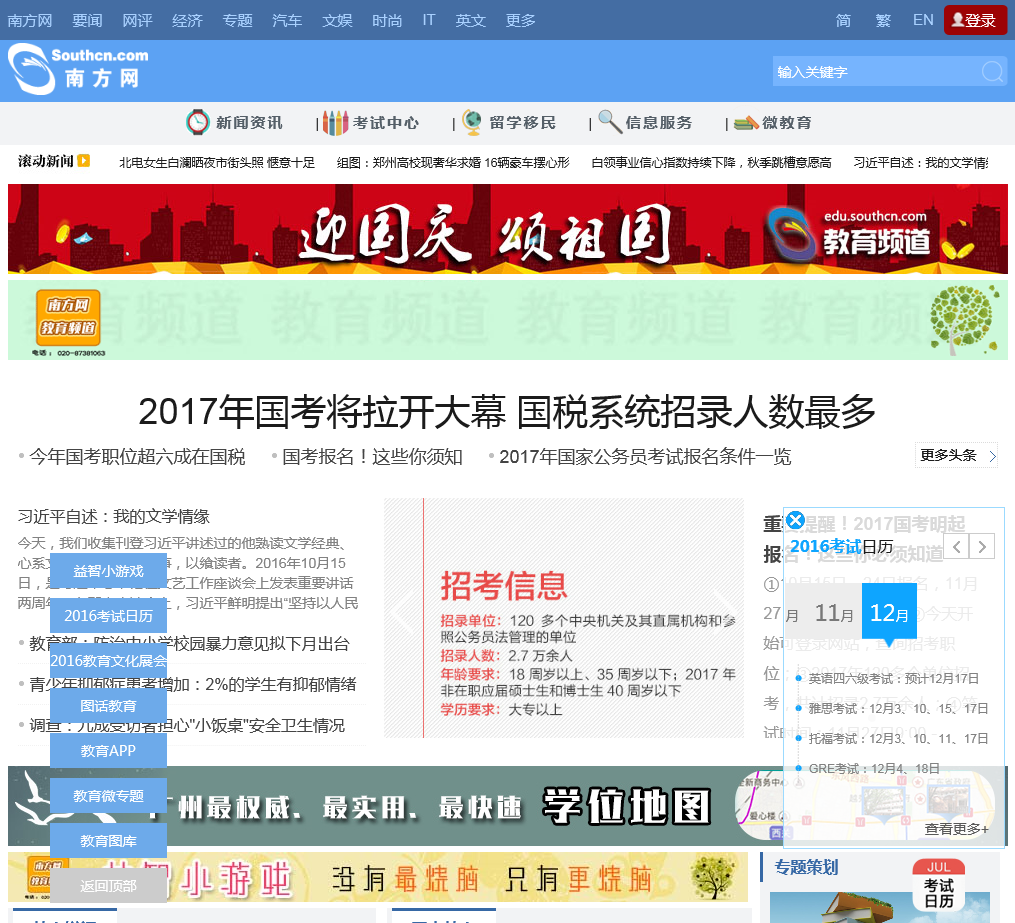This screenshot has height=923, width=1015.
Task: Click the search magnifier icon
Action: point(992,71)
